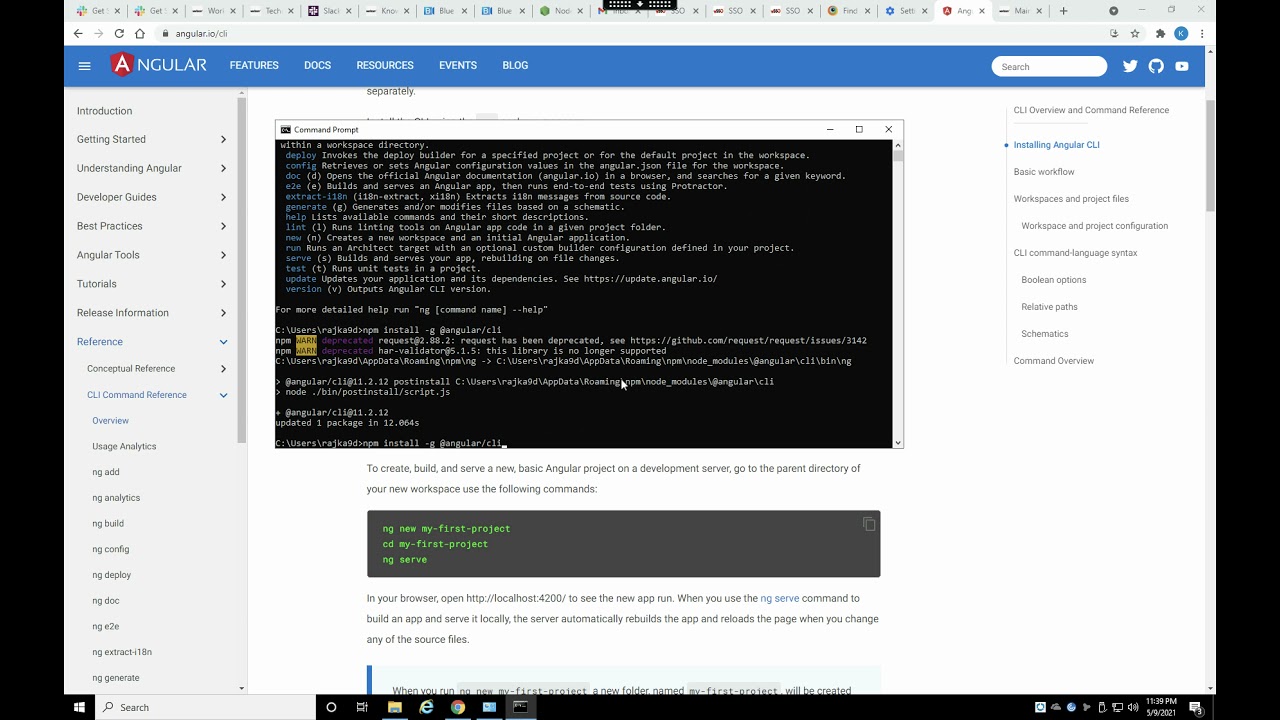Switch to the Slack browser tab
Screen dimensions: 1280x720
click(x=330, y=11)
